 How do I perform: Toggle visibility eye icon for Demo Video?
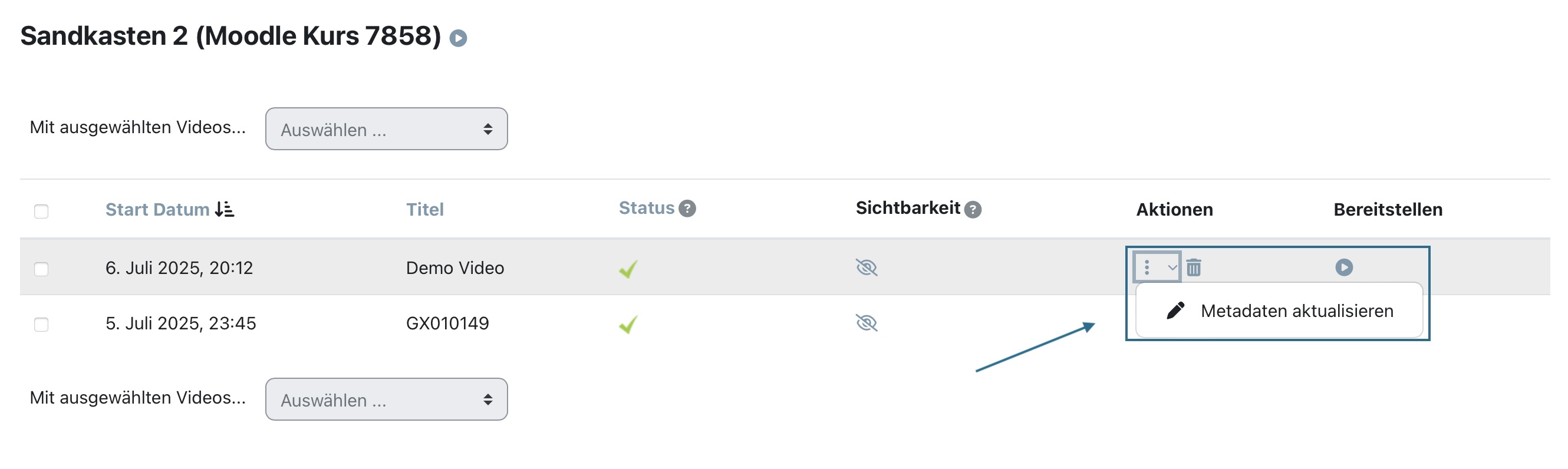tap(866, 267)
